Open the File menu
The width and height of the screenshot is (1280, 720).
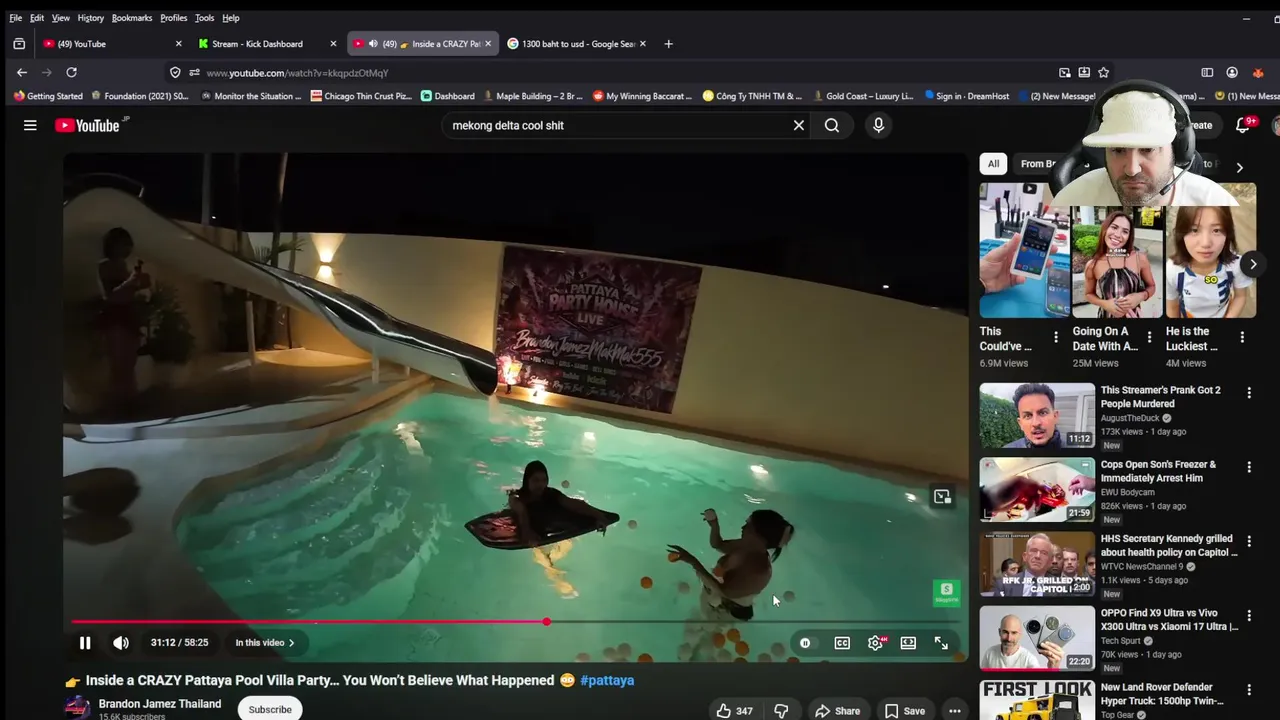tap(16, 18)
